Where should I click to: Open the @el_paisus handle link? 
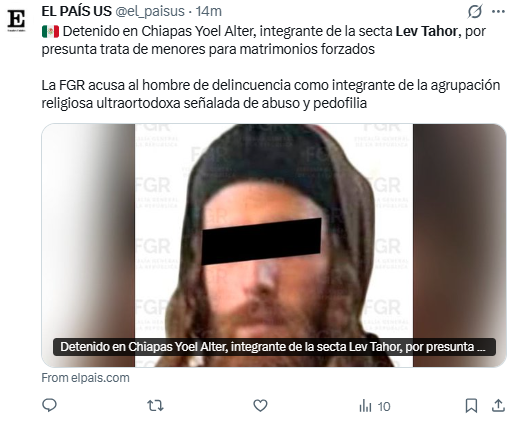[x=150, y=12]
